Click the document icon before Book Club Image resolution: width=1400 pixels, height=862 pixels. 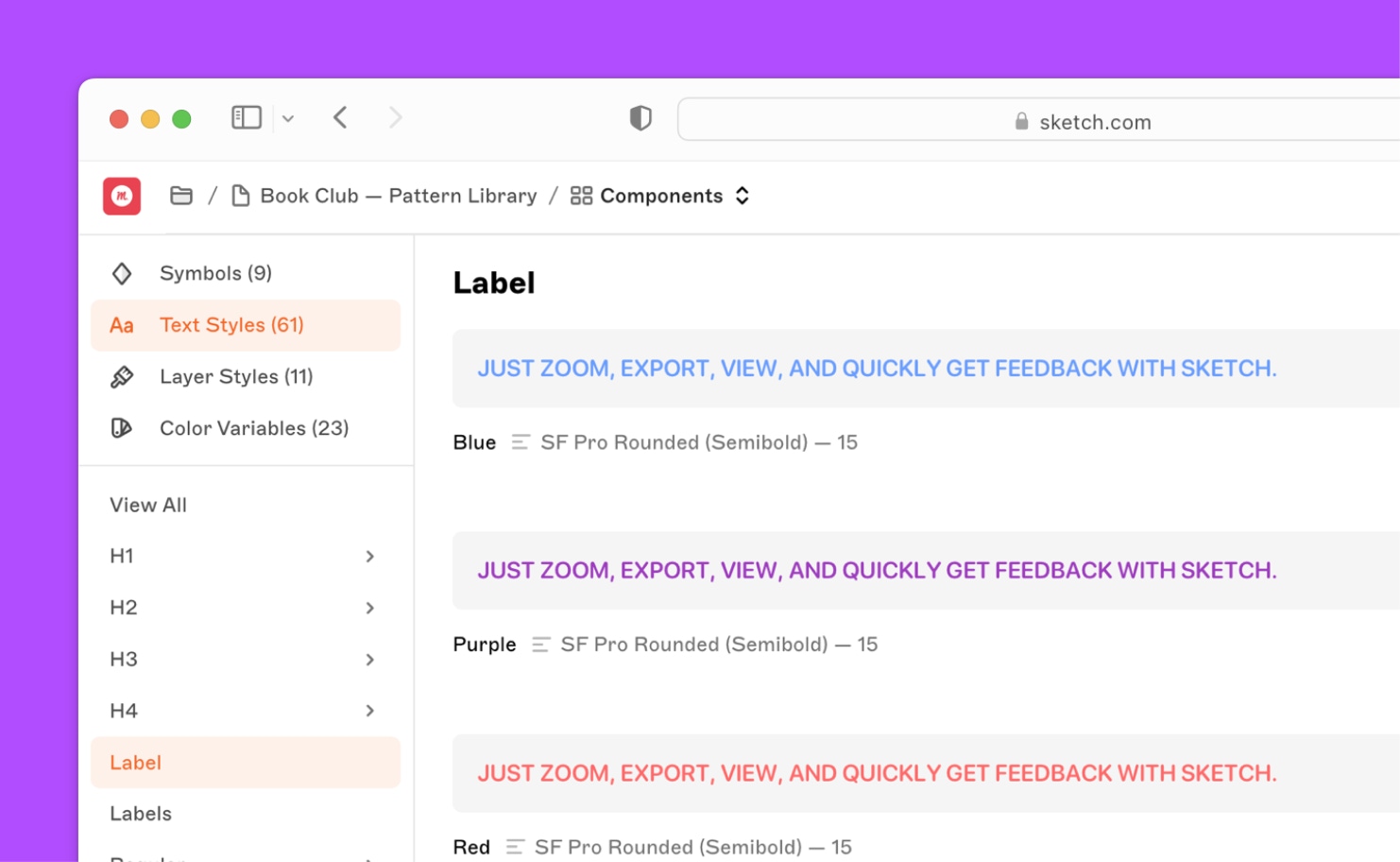(x=241, y=195)
